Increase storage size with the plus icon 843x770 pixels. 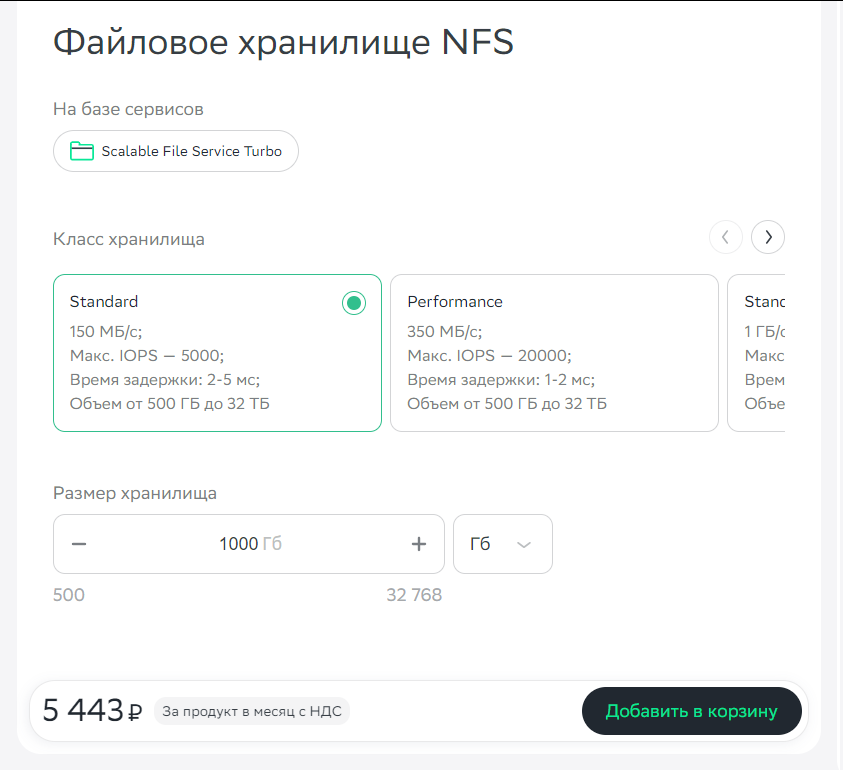point(419,544)
